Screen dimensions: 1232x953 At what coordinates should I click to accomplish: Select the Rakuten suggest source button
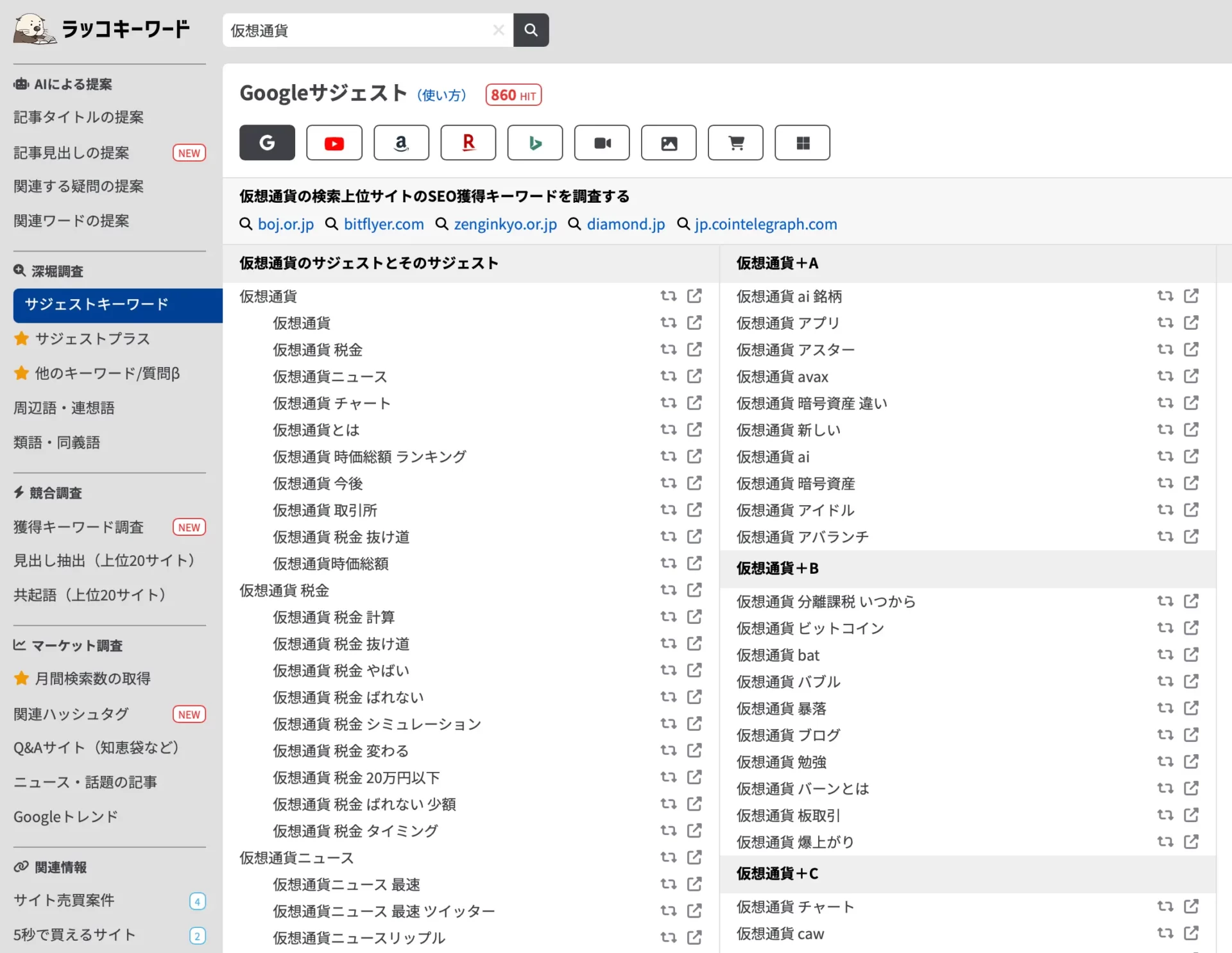tap(468, 142)
